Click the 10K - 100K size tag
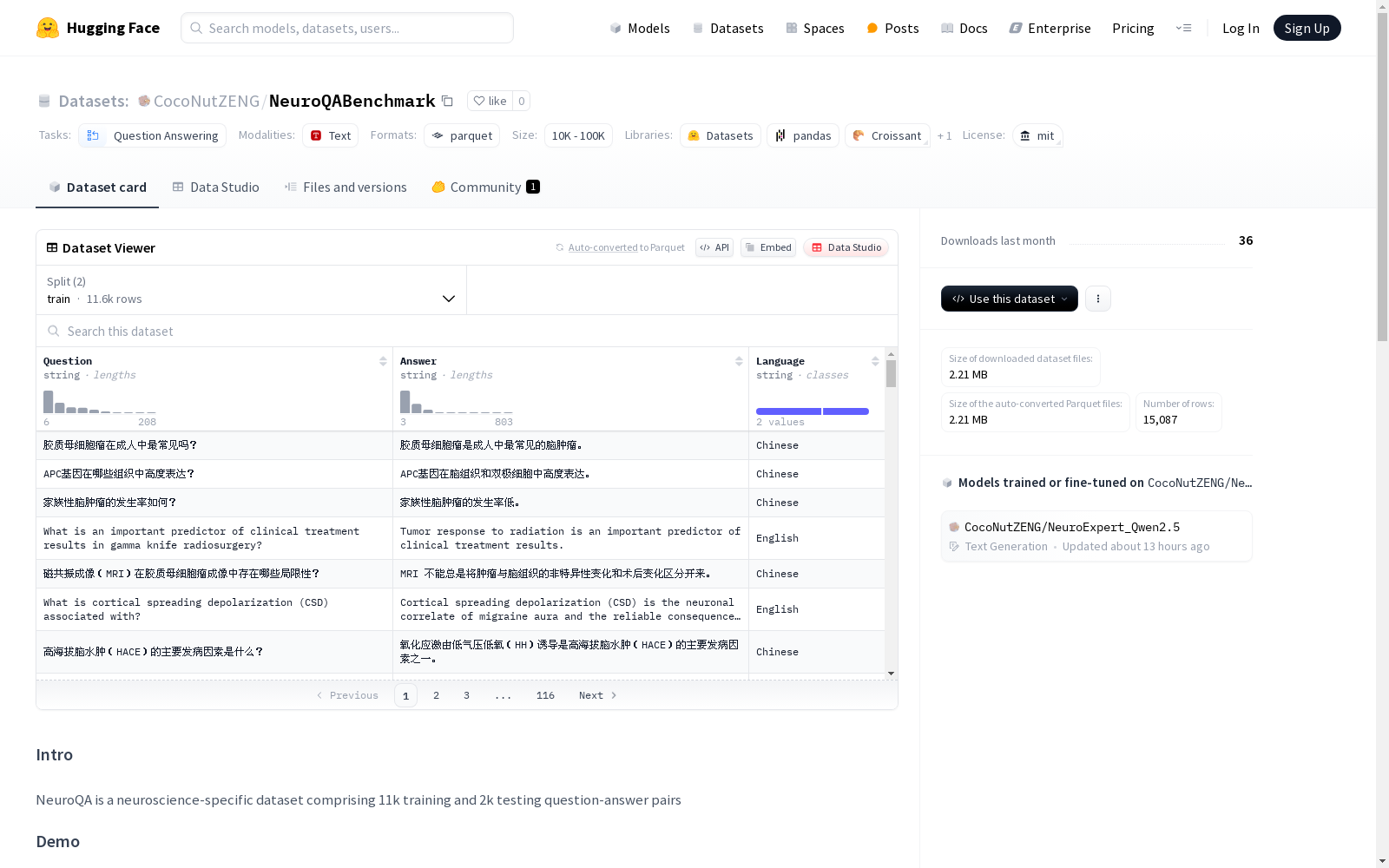This screenshot has width=1389, height=868. [x=578, y=135]
